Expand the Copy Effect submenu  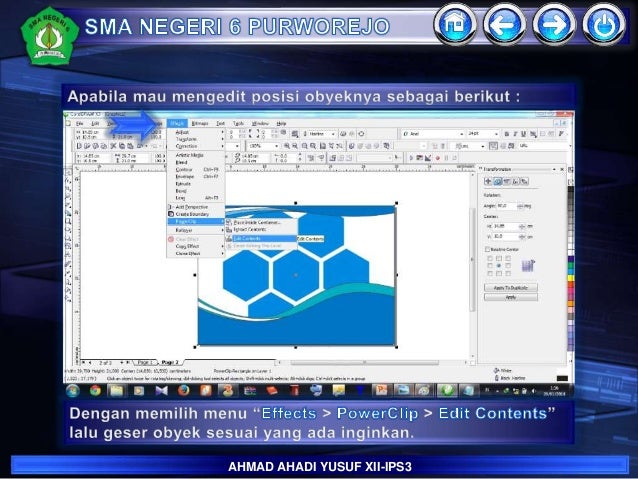pos(196,246)
